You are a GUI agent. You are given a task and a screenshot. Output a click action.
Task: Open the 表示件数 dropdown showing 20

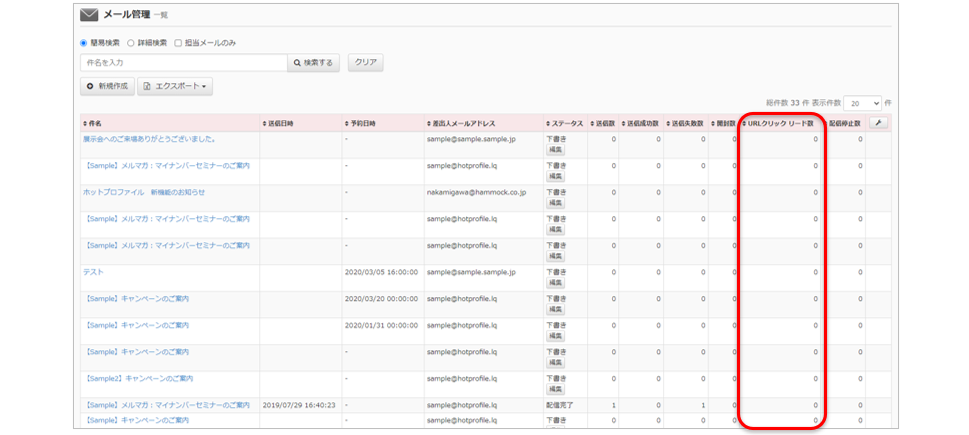point(863,103)
